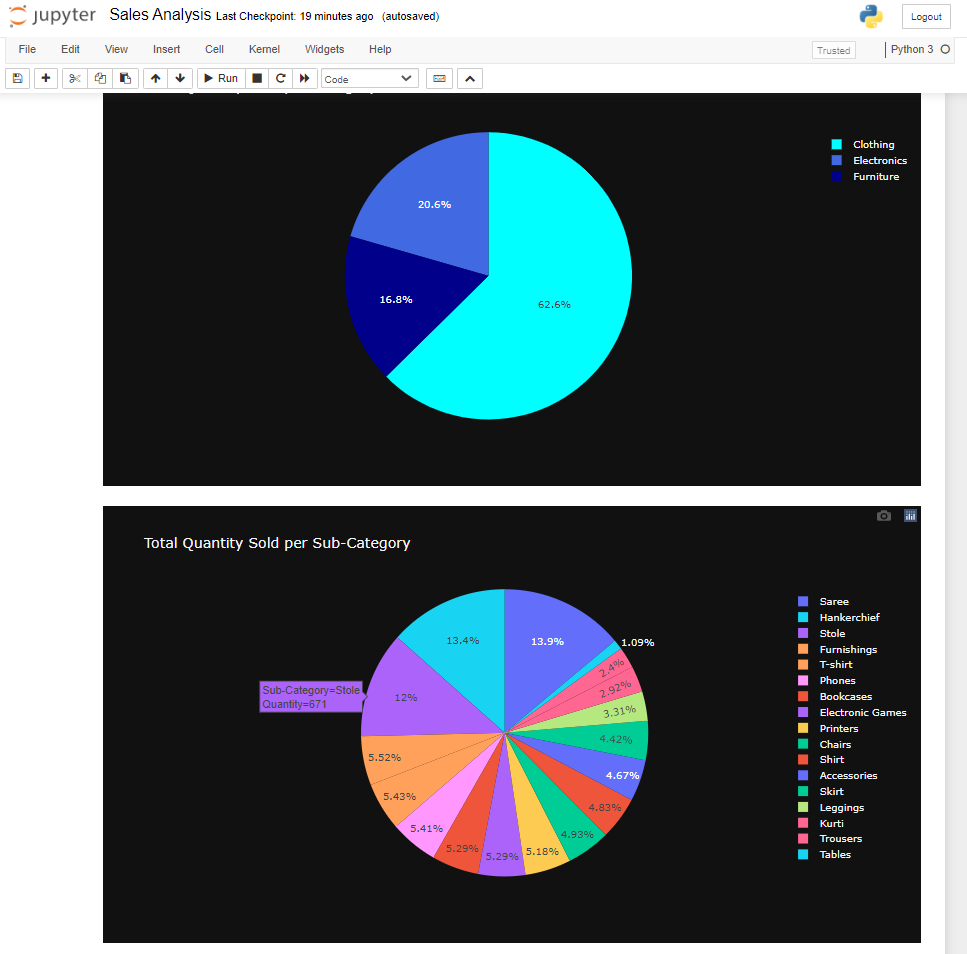This screenshot has width=967, height=954.
Task: Click the Save and Checkpoint icon
Action: [x=18, y=78]
